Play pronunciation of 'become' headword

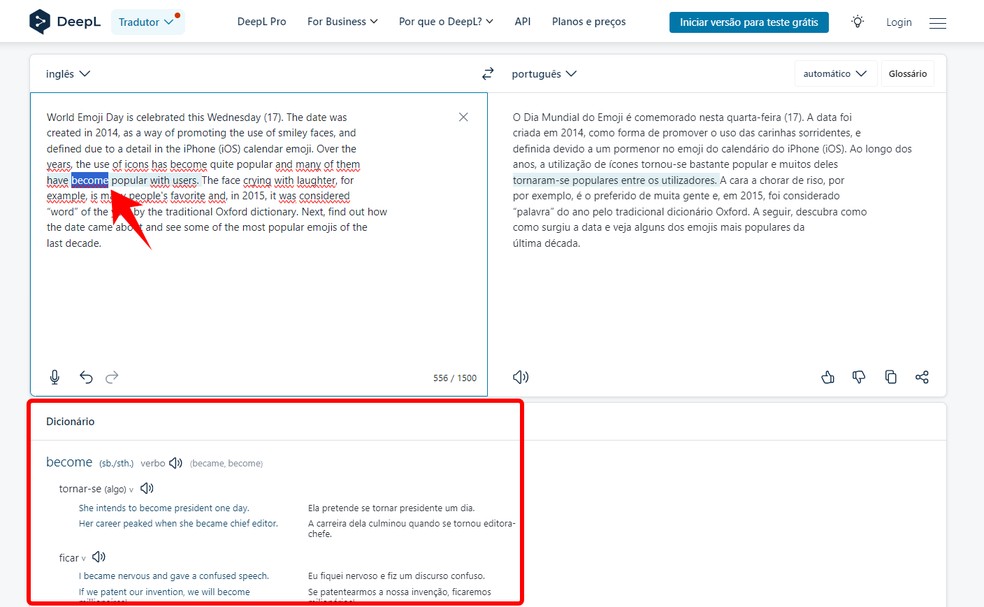coord(176,463)
